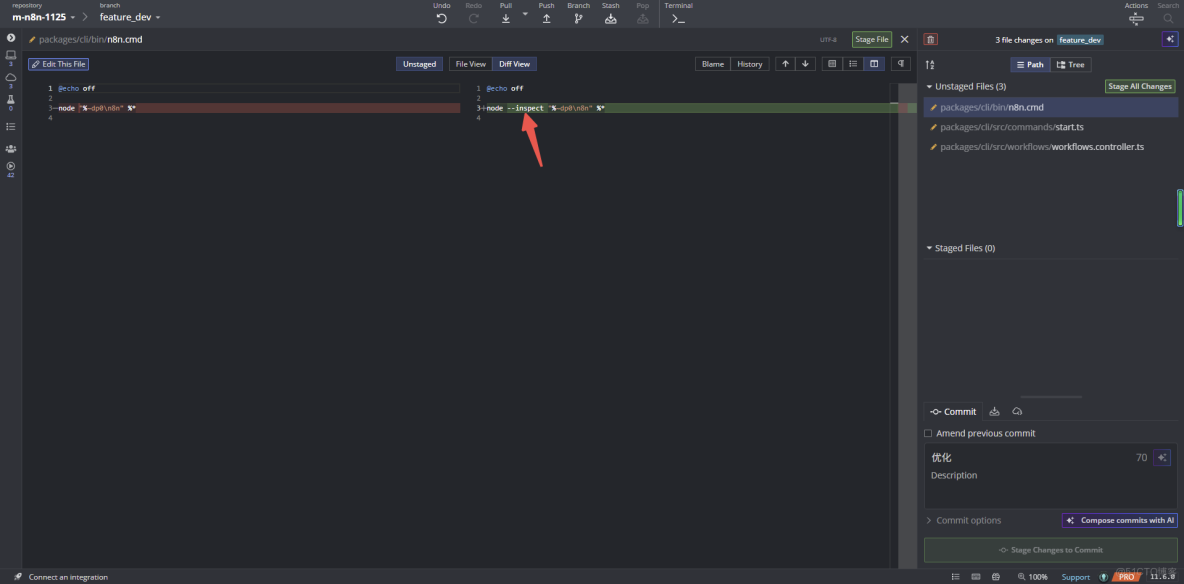Viewport: 1184px width, 584px height.
Task: Click status bar list icon
Action: pos(955,577)
